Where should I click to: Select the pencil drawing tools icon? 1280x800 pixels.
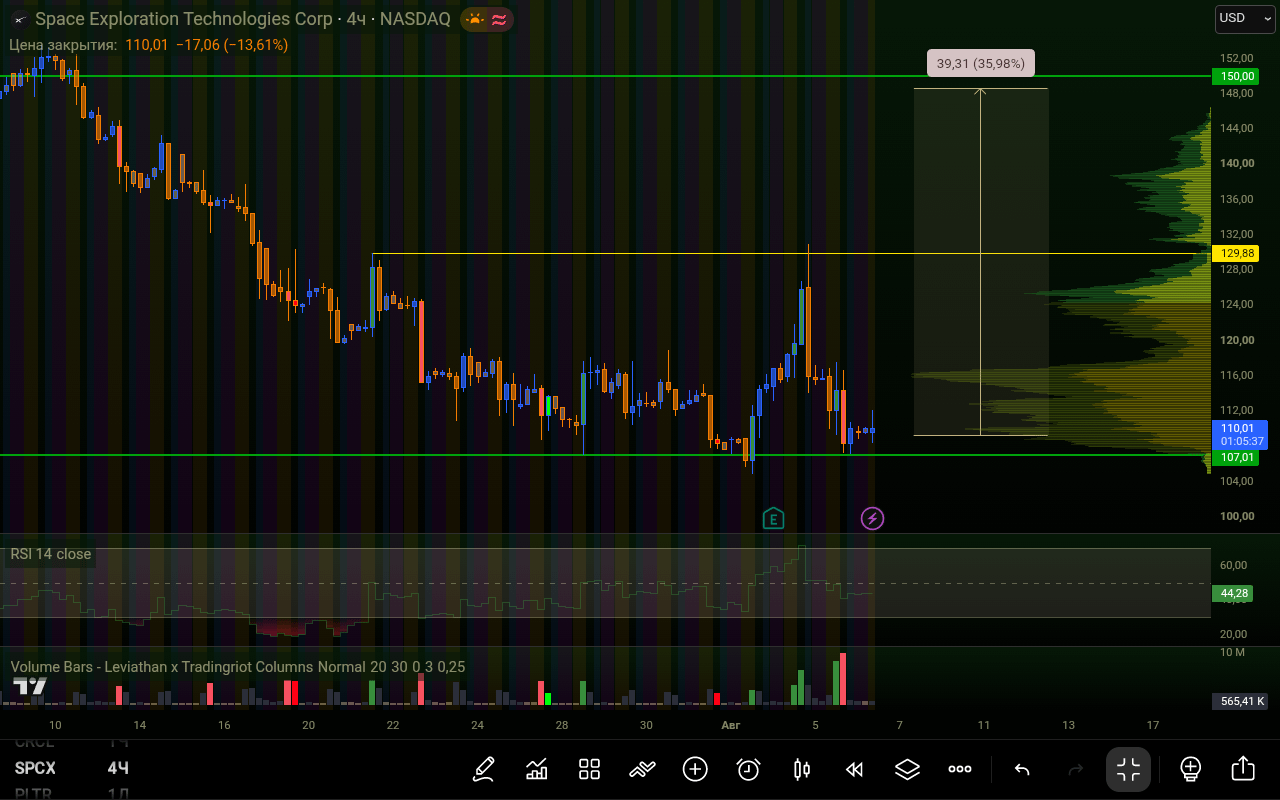484,769
